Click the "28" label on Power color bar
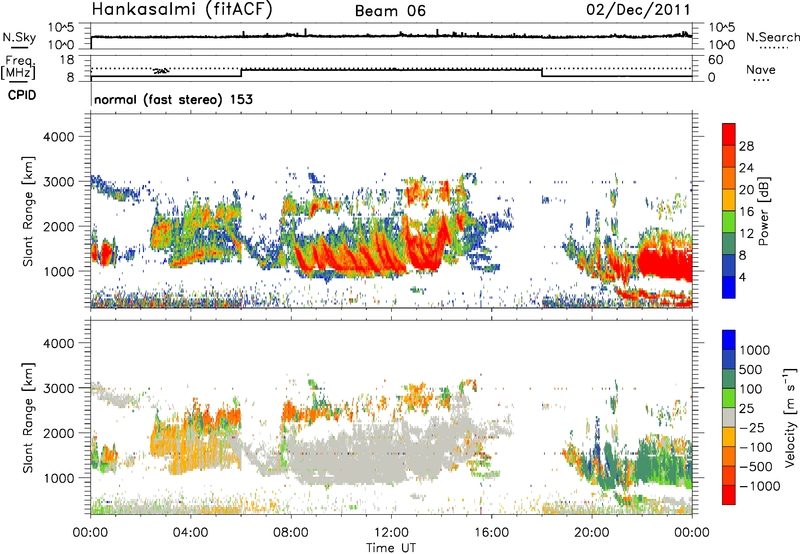Viewport: 800px width, 554px height. [x=746, y=146]
